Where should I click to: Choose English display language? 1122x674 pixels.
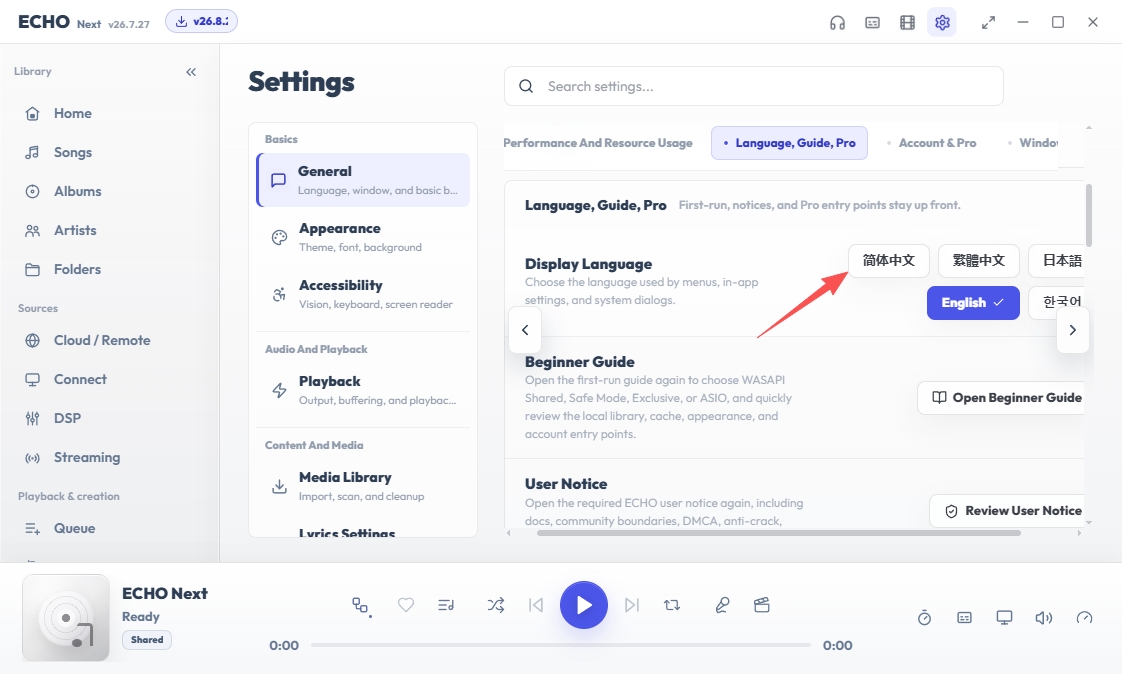(973, 303)
